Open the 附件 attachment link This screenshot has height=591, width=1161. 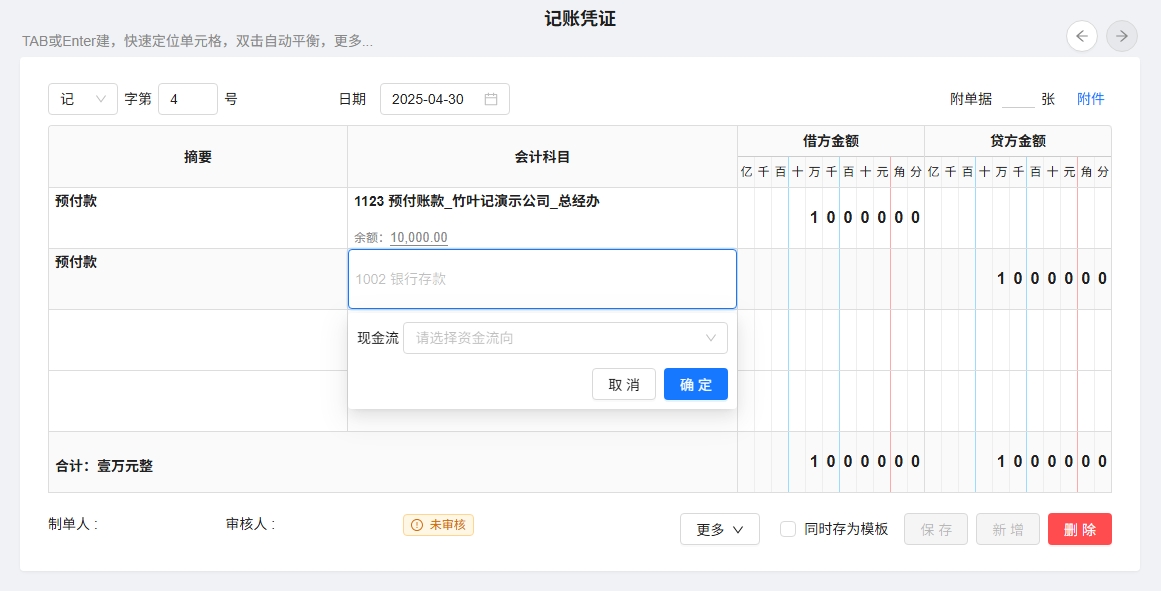tap(1090, 99)
